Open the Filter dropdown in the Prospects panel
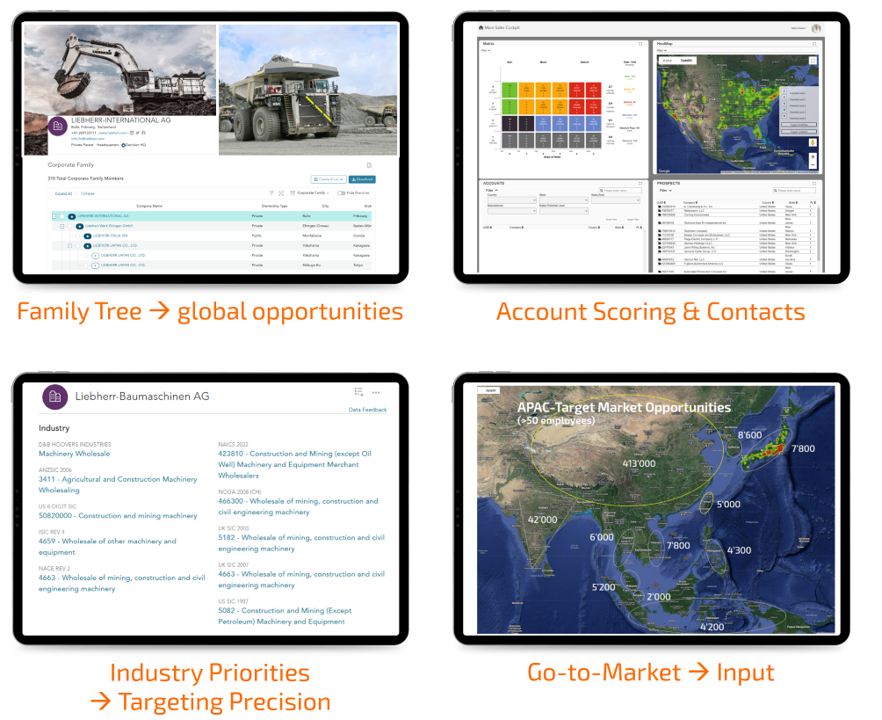 [x=665, y=190]
